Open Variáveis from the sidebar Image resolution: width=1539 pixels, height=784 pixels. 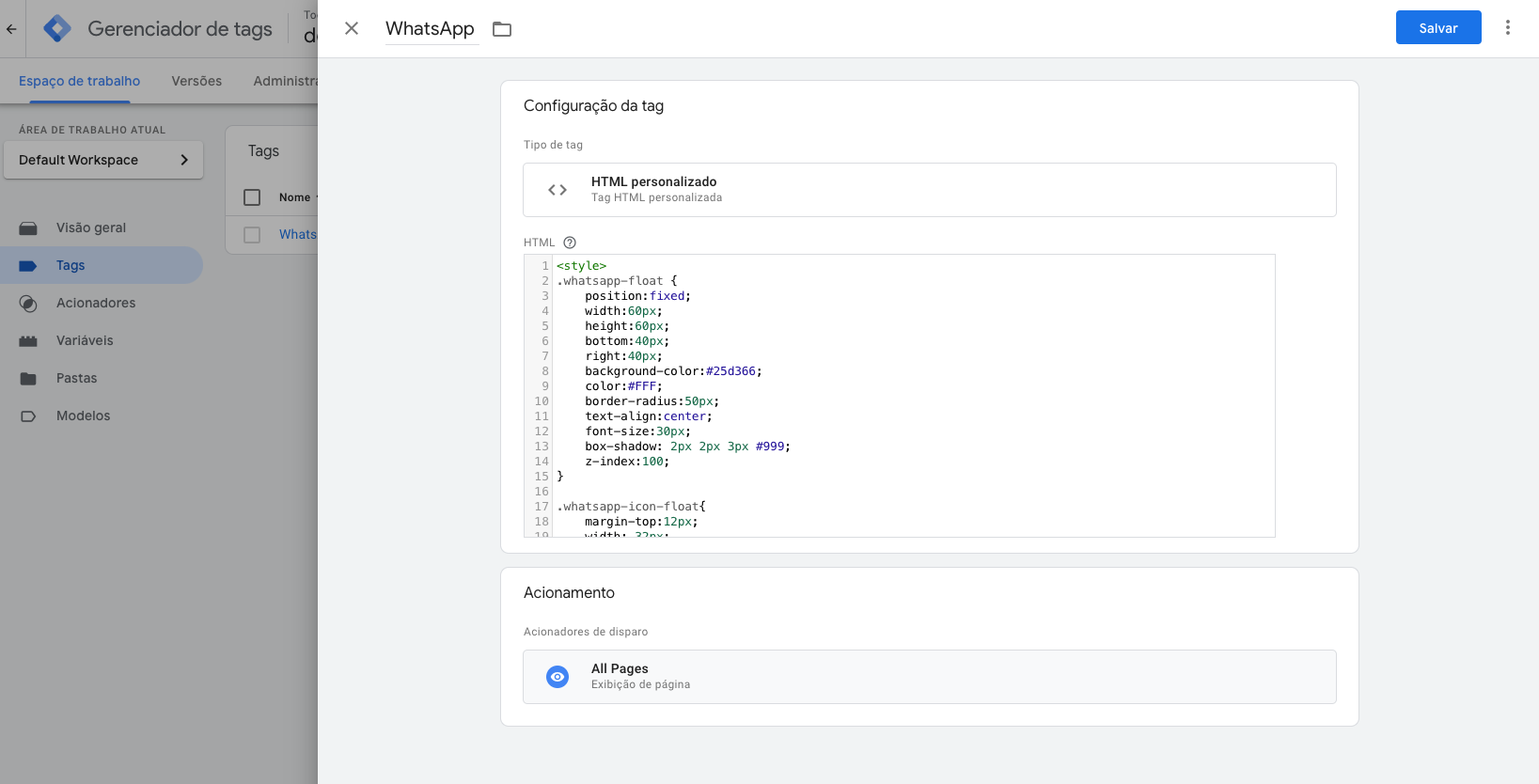pyautogui.click(x=85, y=340)
